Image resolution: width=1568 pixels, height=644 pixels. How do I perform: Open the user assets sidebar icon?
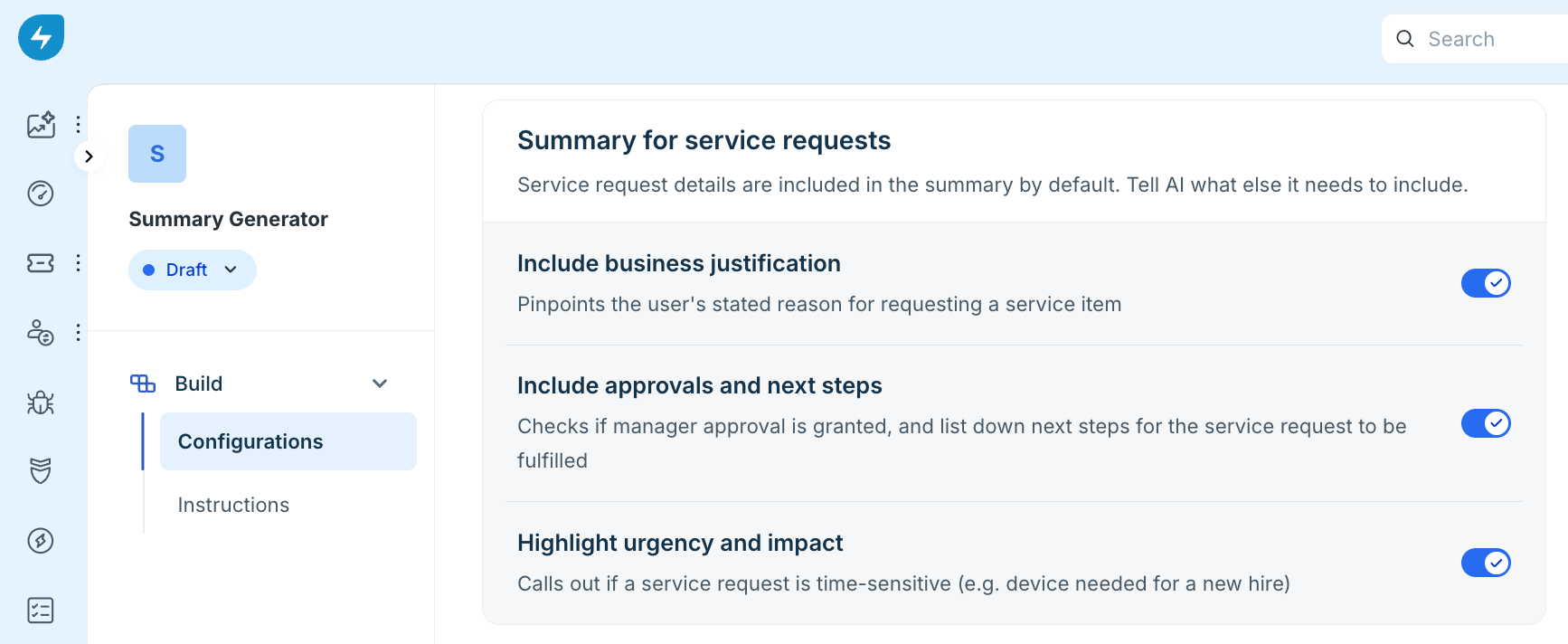(x=41, y=333)
